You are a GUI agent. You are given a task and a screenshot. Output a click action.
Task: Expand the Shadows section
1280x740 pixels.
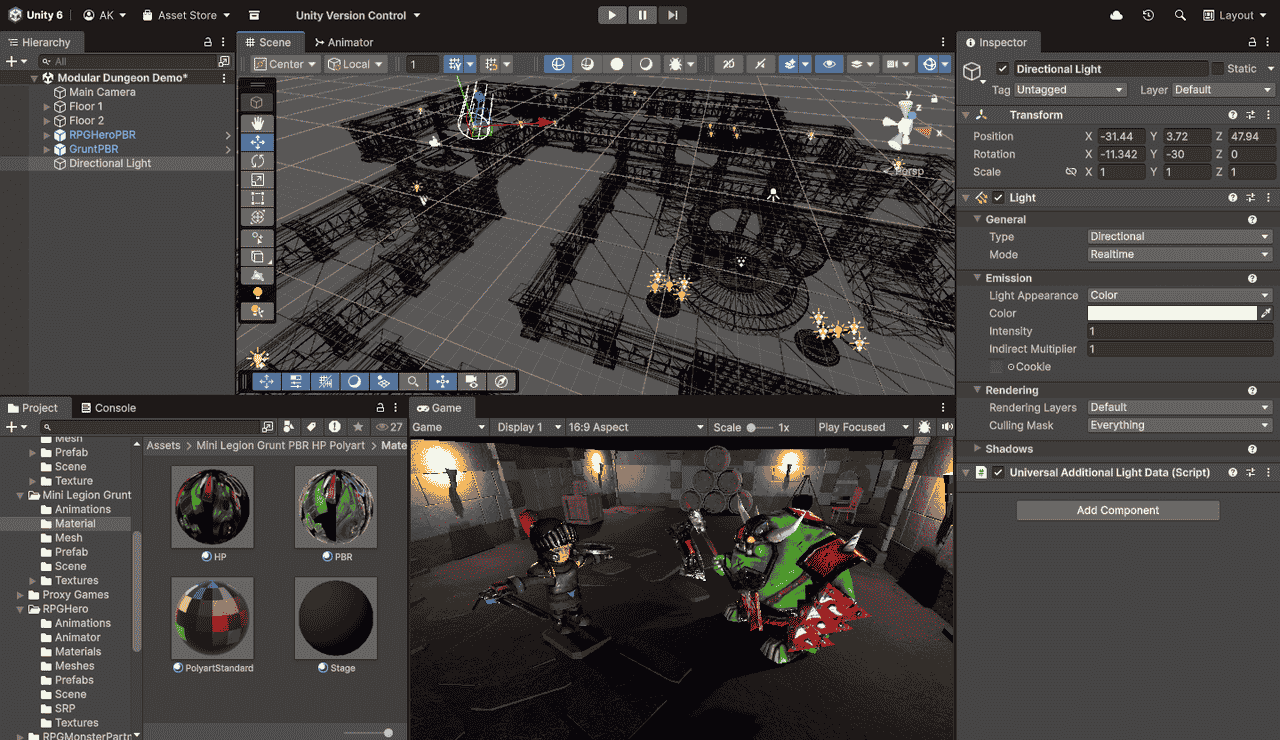pyautogui.click(x=978, y=449)
